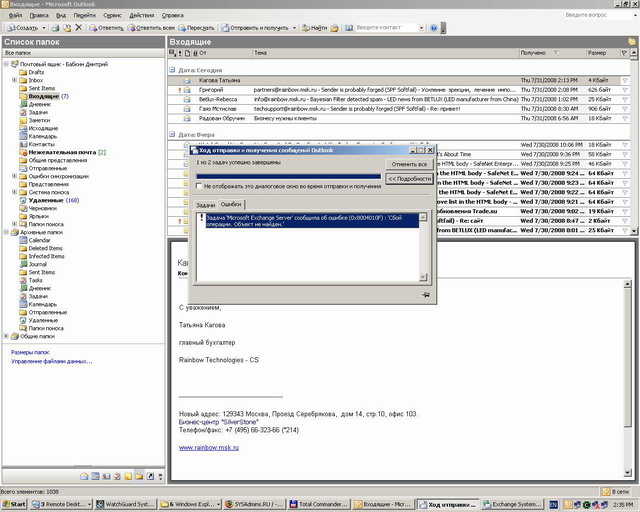This screenshot has width=640, height=512.
Task: Open the www.rainbow.msk.ru link
Action: [209, 447]
